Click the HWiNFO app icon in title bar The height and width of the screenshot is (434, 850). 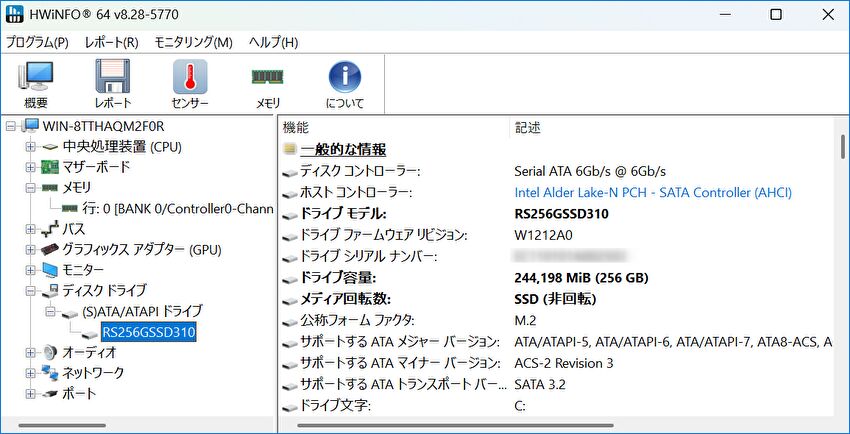click(15, 14)
